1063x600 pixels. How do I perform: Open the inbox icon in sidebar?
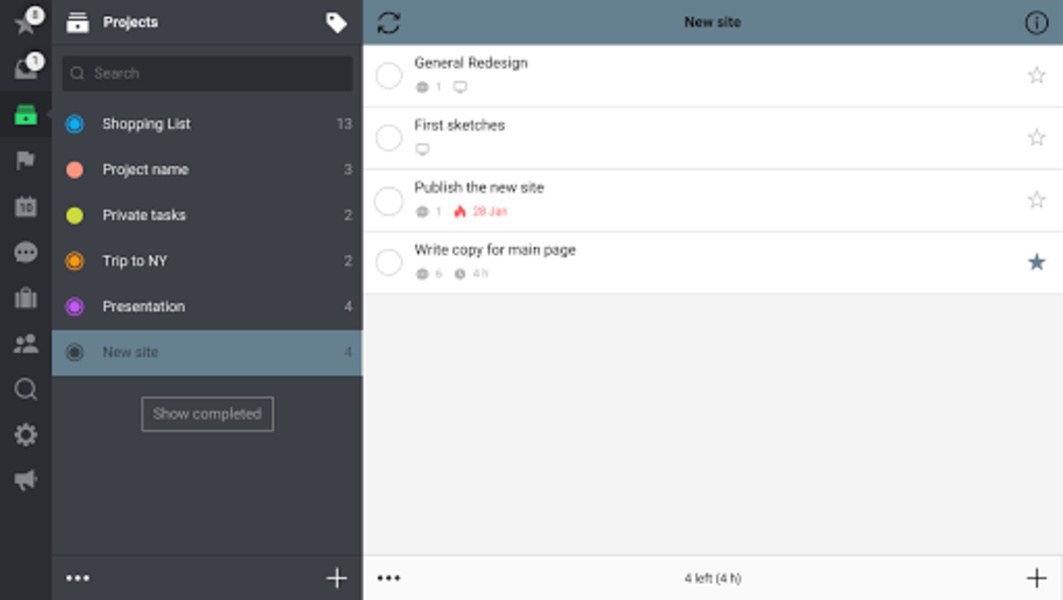click(26, 68)
